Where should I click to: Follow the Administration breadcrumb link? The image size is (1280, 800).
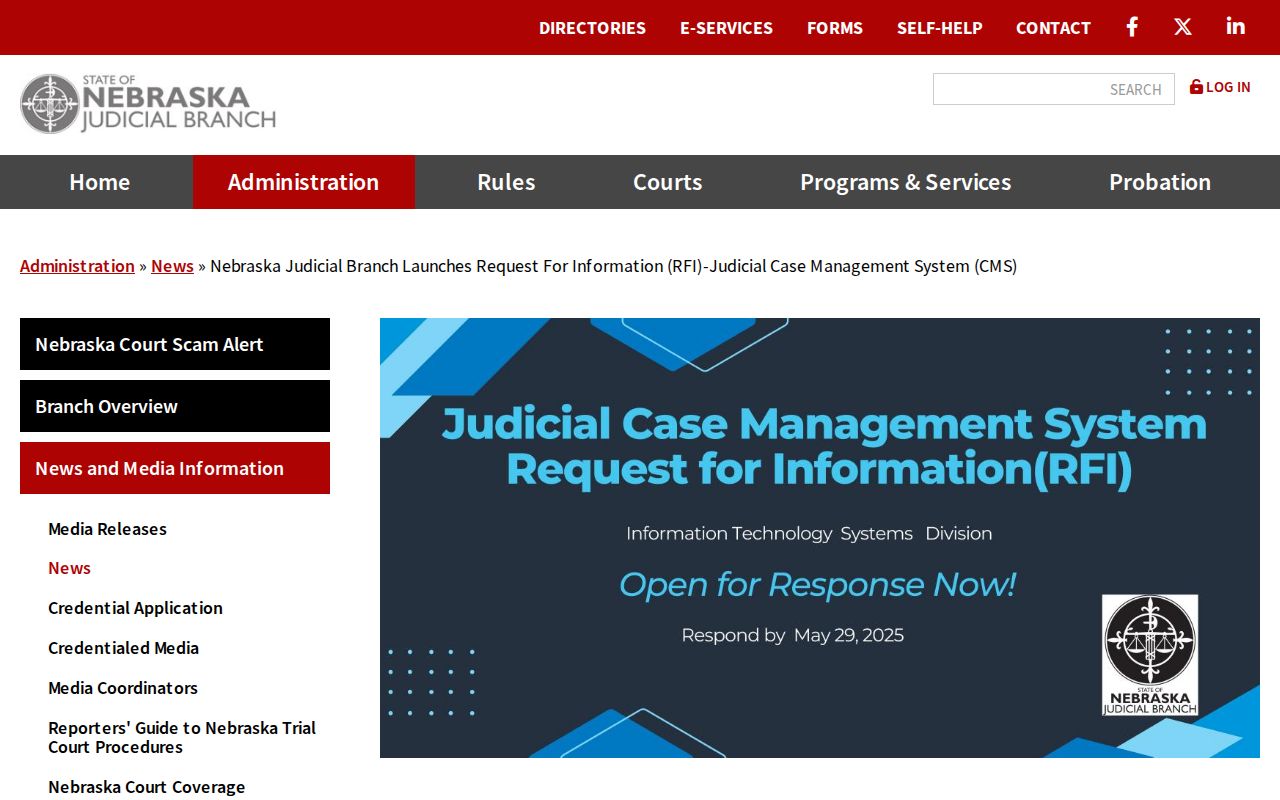point(77,266)
